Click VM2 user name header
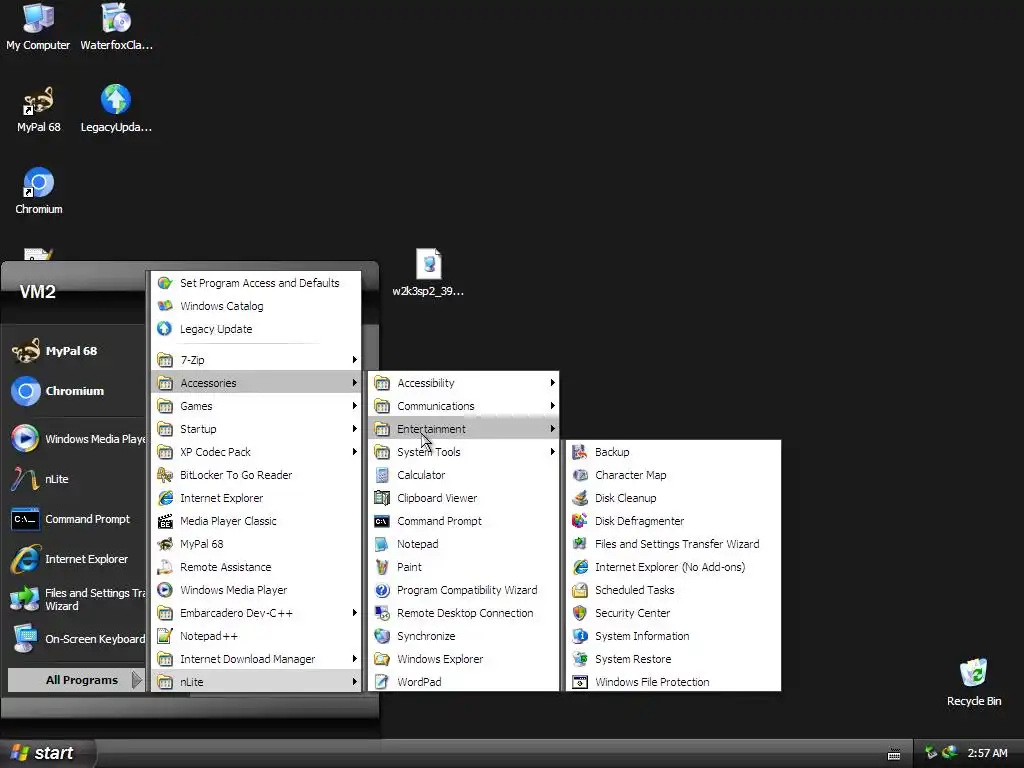The height and width of the screenshot is (768, 1024). click(37, 292)
